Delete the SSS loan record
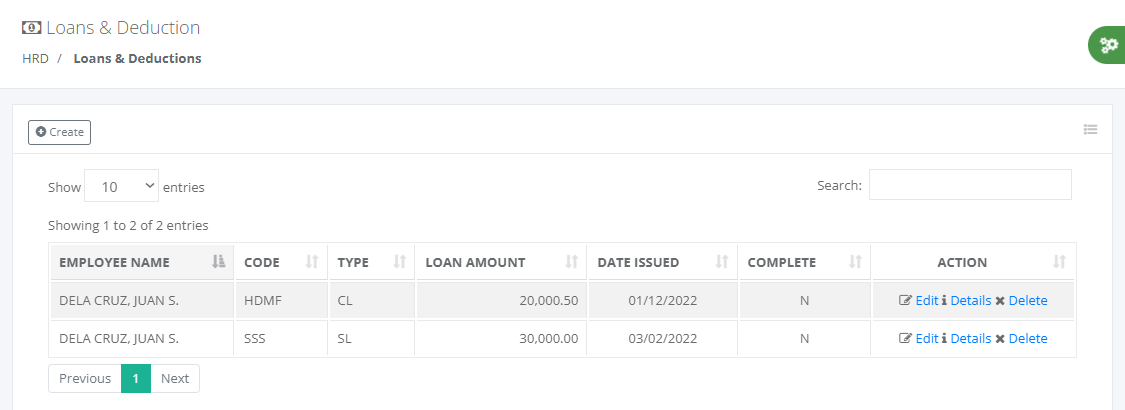 point(1028,338)
